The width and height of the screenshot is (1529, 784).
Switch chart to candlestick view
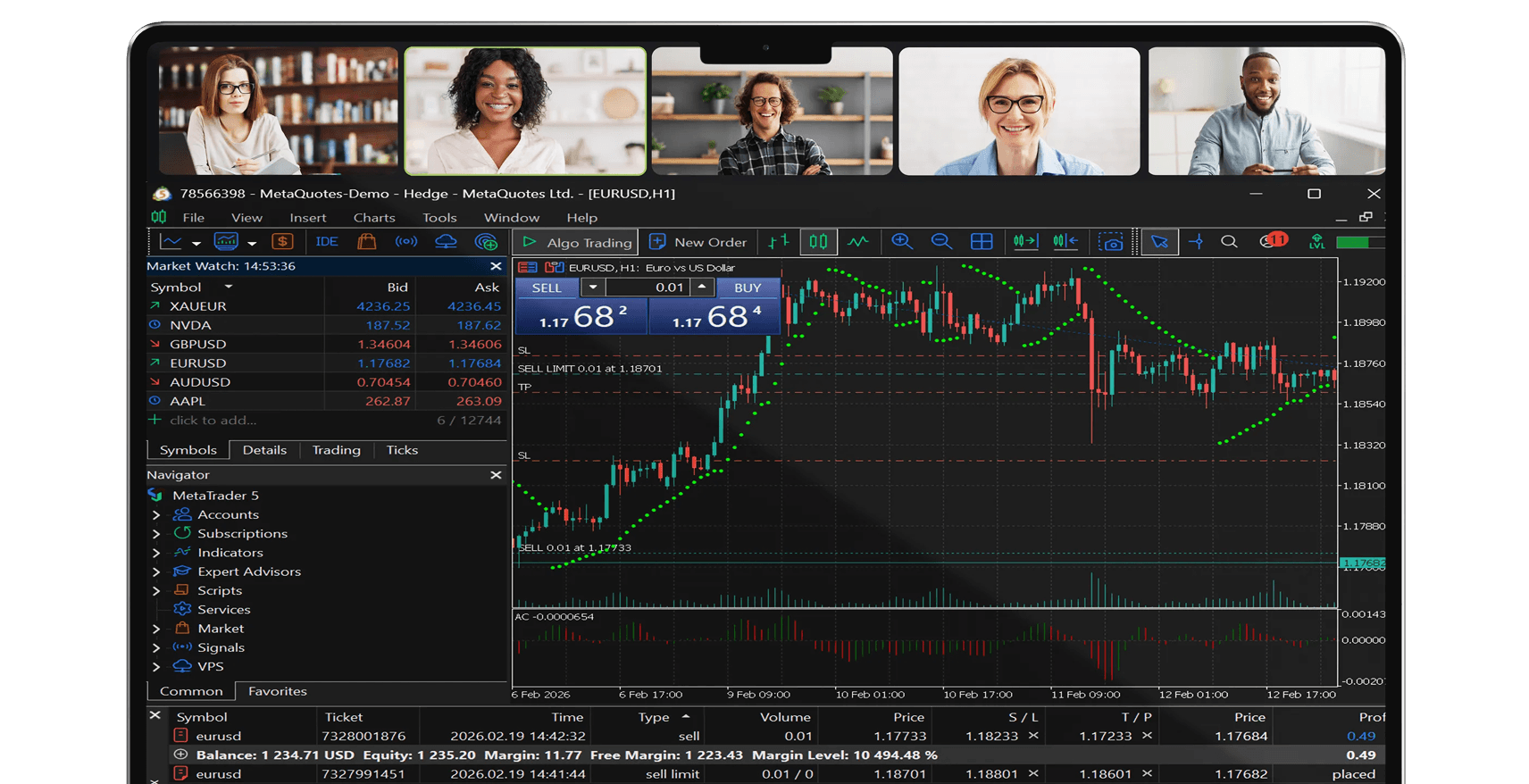pyautogui.click(x=818, y=242)
